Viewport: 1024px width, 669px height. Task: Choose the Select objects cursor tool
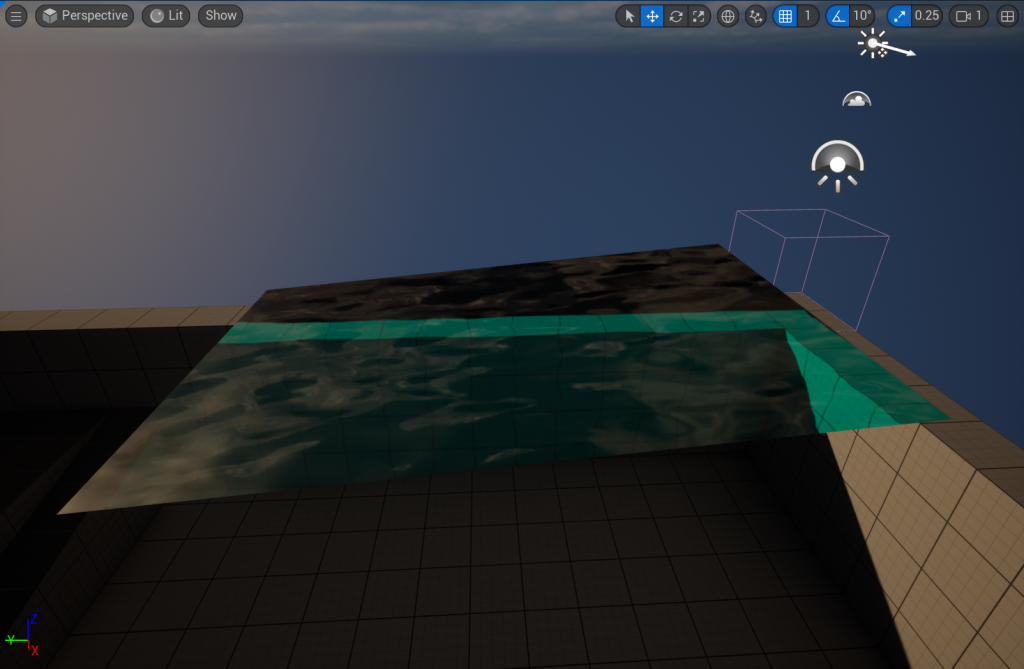[629, 16]
